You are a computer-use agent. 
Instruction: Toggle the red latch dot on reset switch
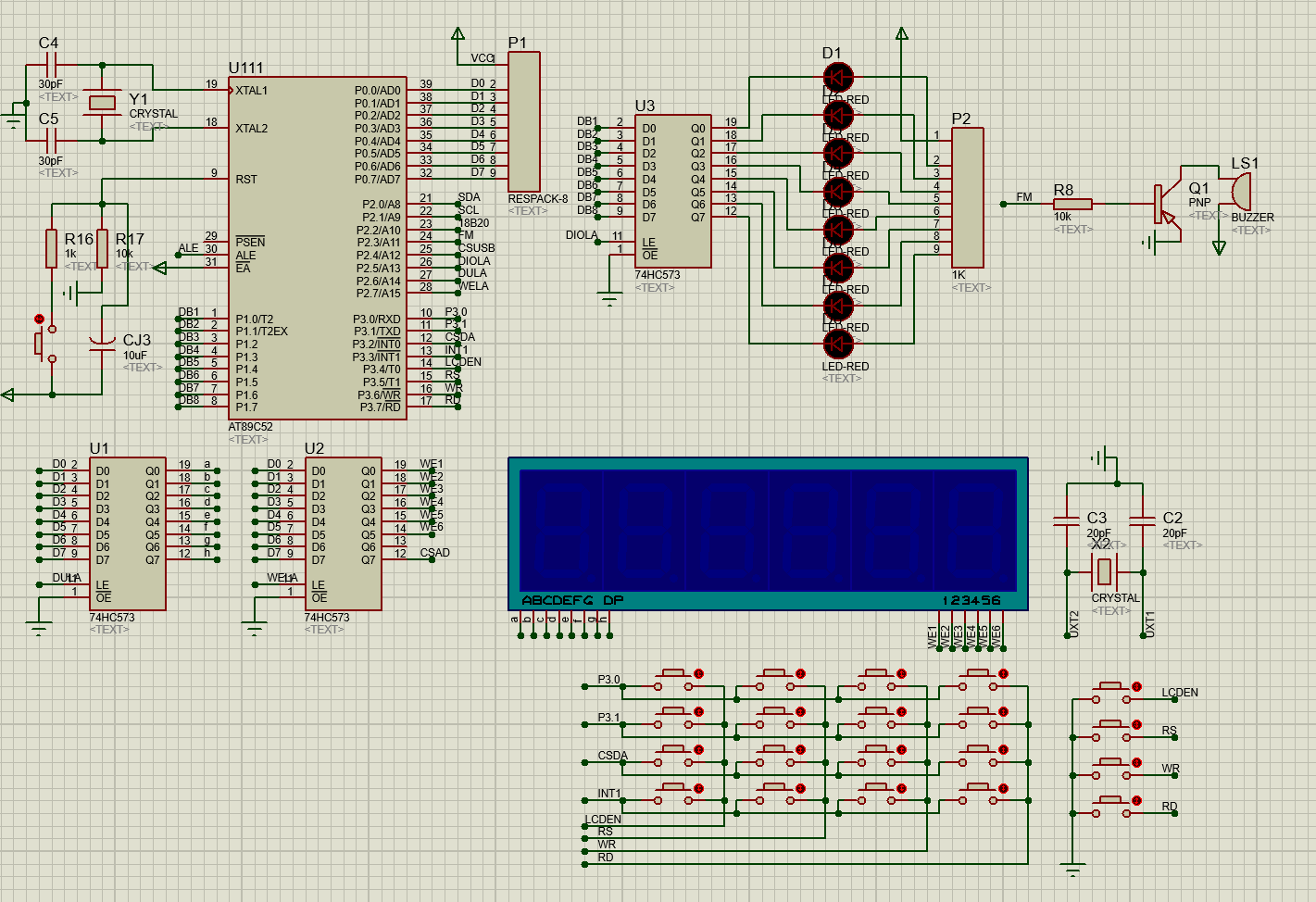[x=39, y=319]
